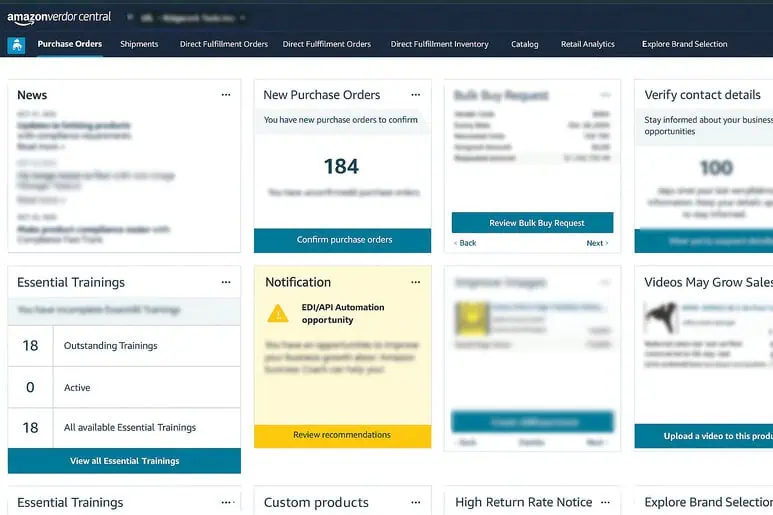Viewport: 773px width, 515px height.
Task: Click the 184 purchase orders count
Action: (341, 167)
